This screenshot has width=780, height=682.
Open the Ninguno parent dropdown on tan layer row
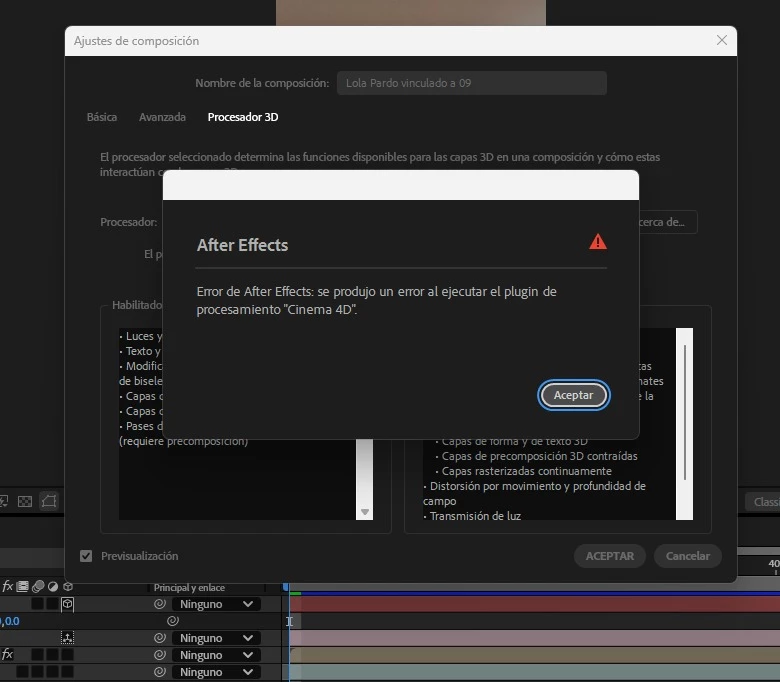216,655
